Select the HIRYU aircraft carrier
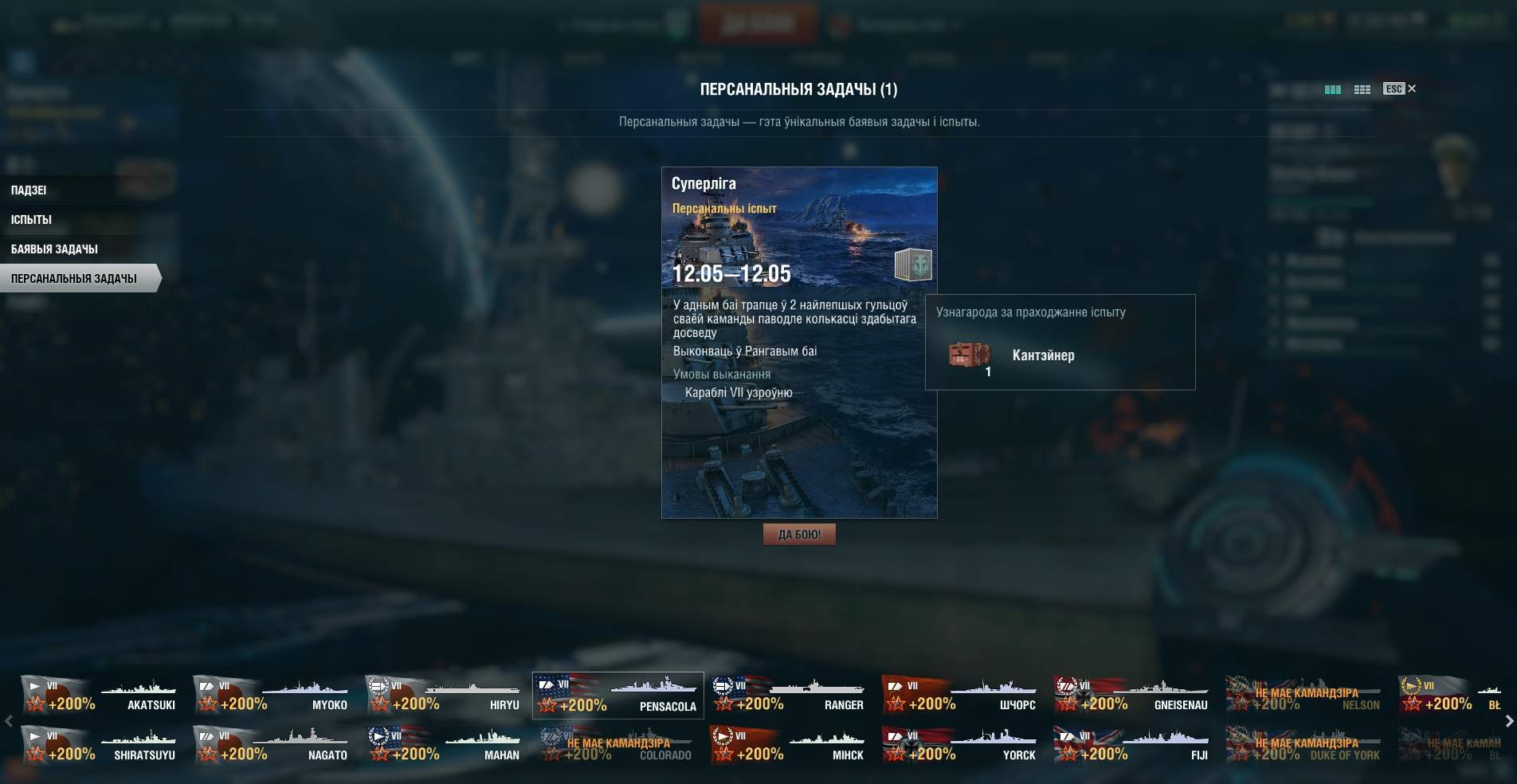 [x=445, y=696]
